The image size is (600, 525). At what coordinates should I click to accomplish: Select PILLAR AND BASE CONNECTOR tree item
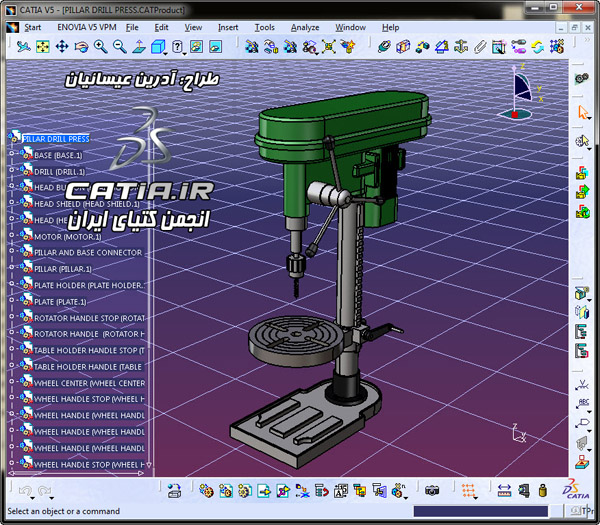pyautogui.click(x=88, y=253)
